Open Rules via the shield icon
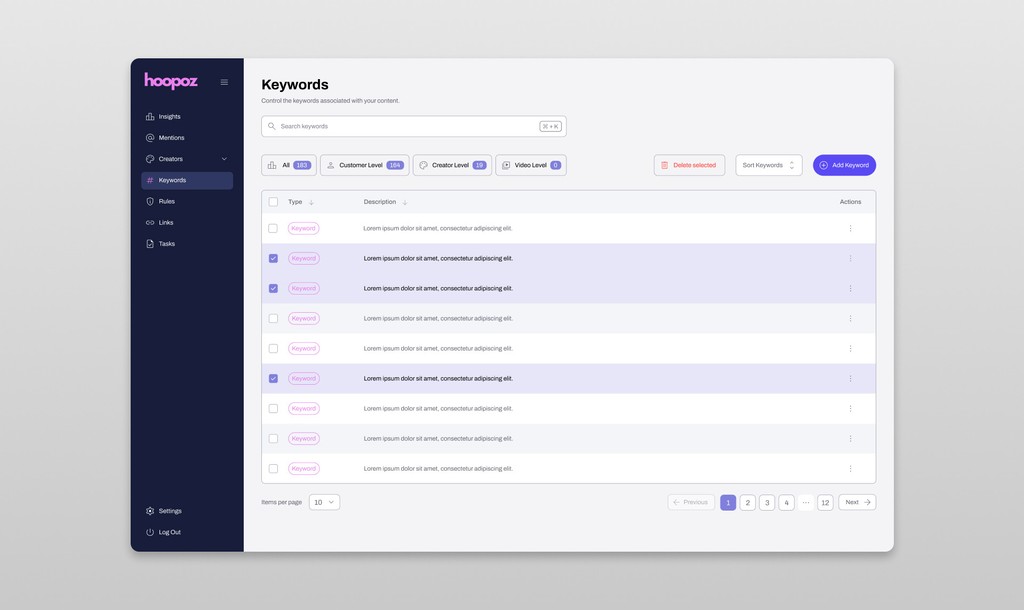 click(149, 201)
